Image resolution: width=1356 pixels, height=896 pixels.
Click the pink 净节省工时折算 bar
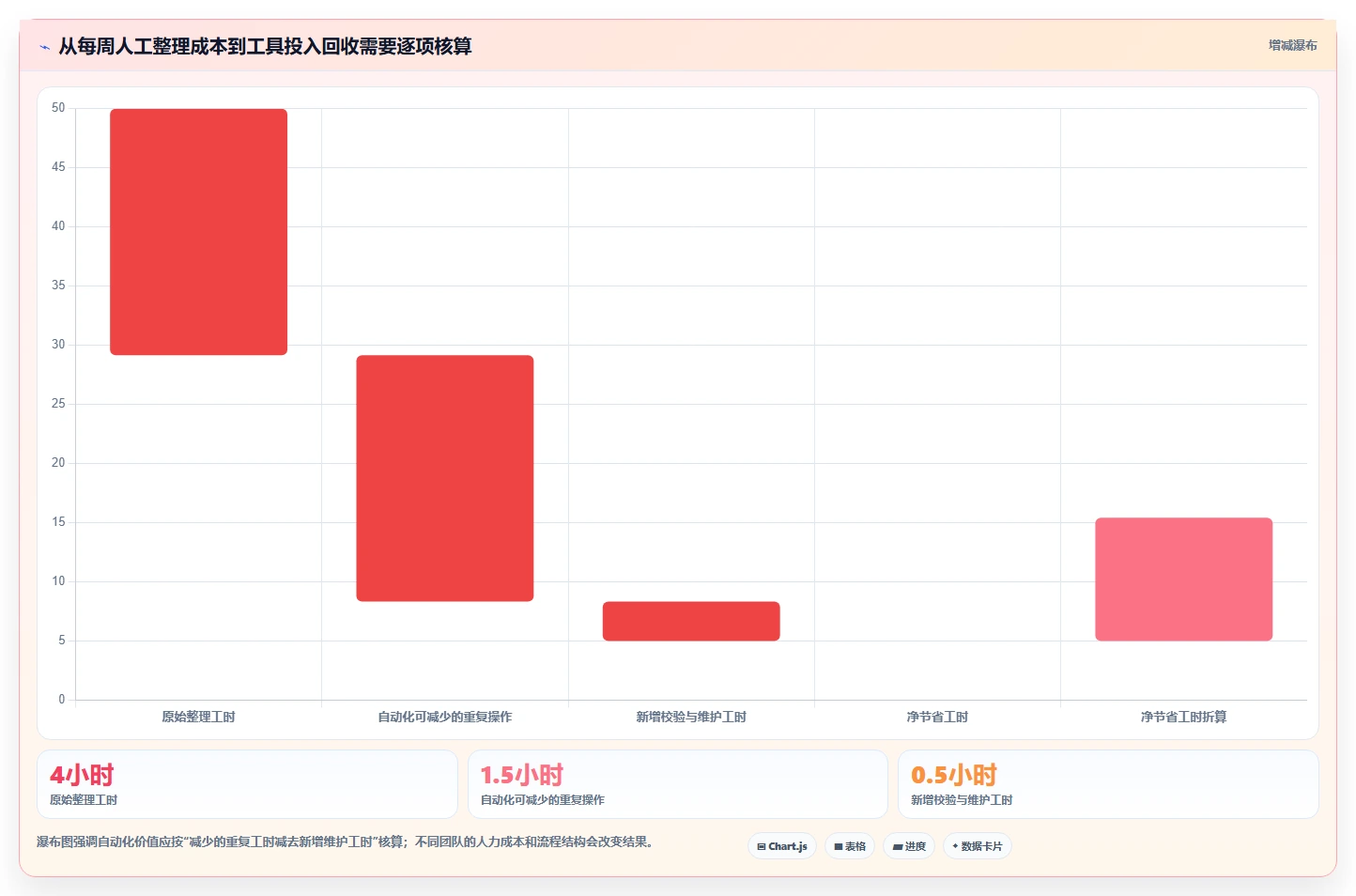coord(1183,579)
